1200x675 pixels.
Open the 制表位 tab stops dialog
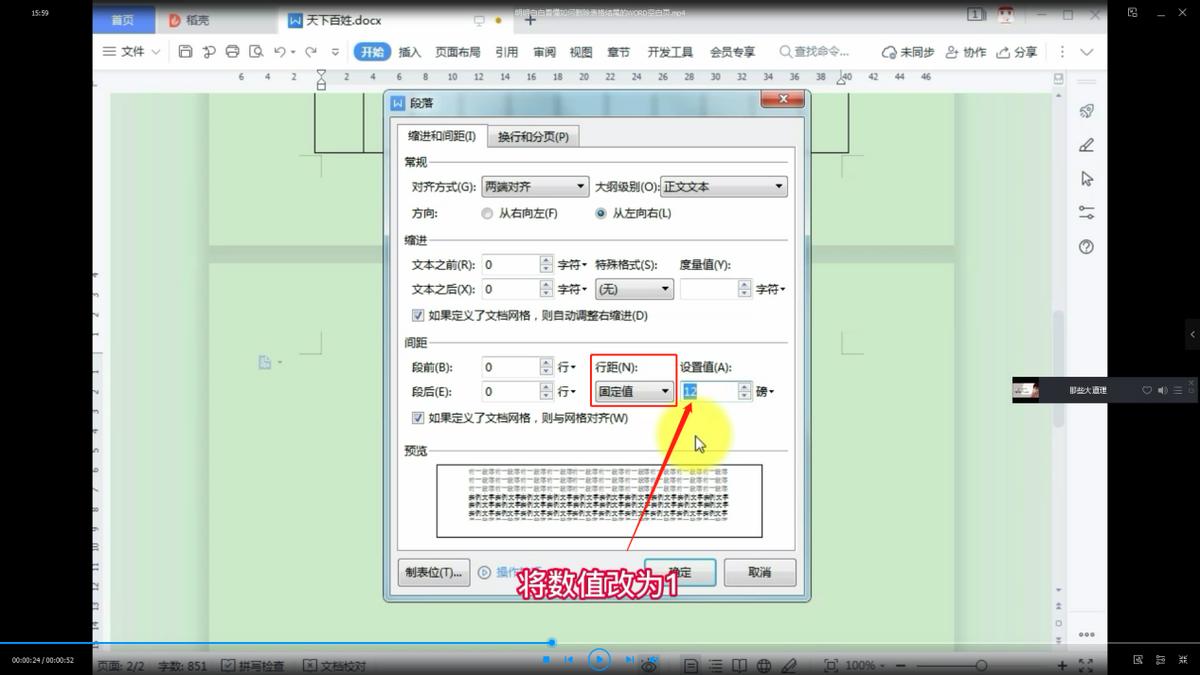point(433,572)
